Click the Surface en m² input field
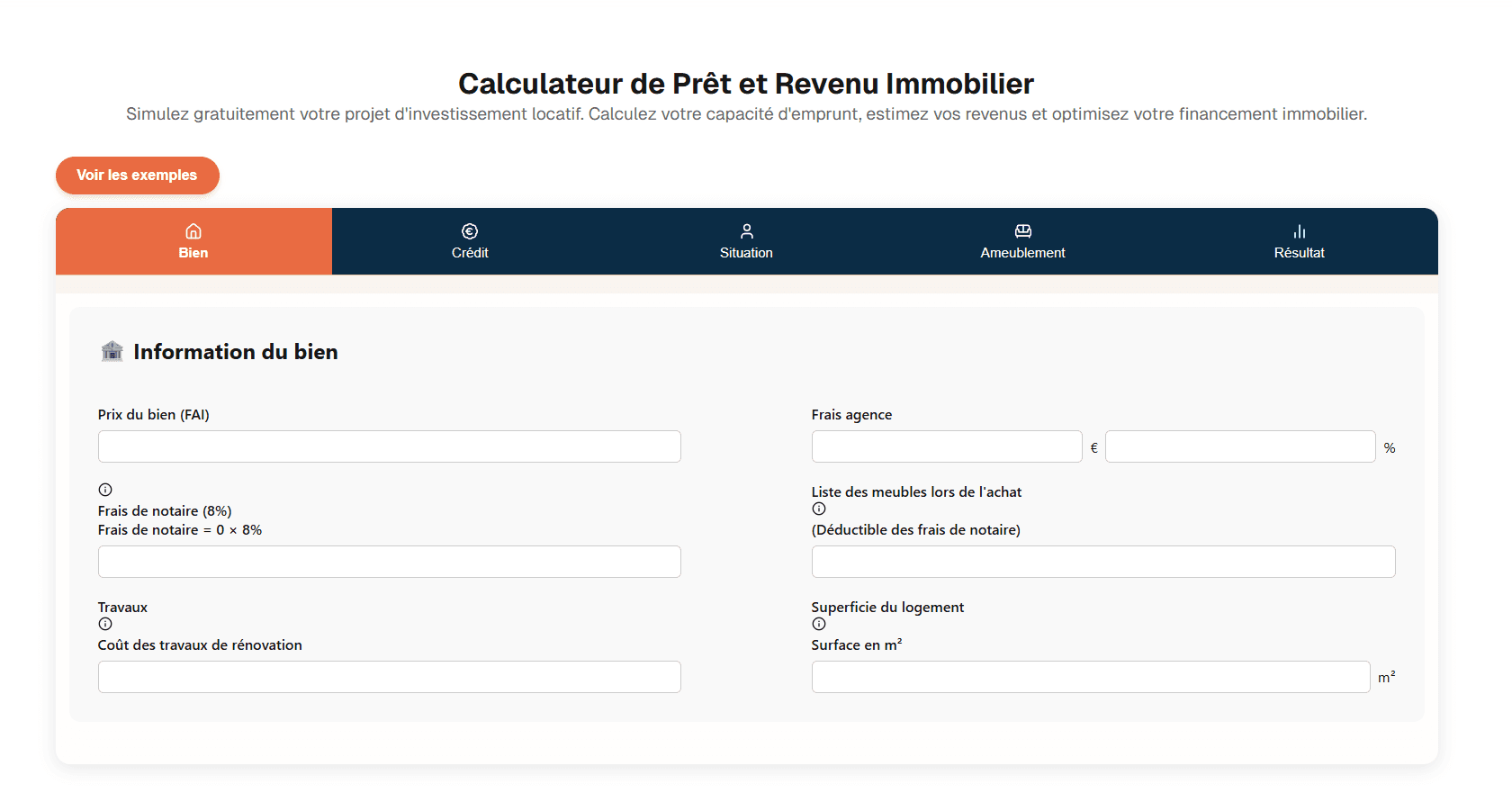The width and height of the screenshot is (1512, 811). pyautogui.click(x=1090, y=677)
